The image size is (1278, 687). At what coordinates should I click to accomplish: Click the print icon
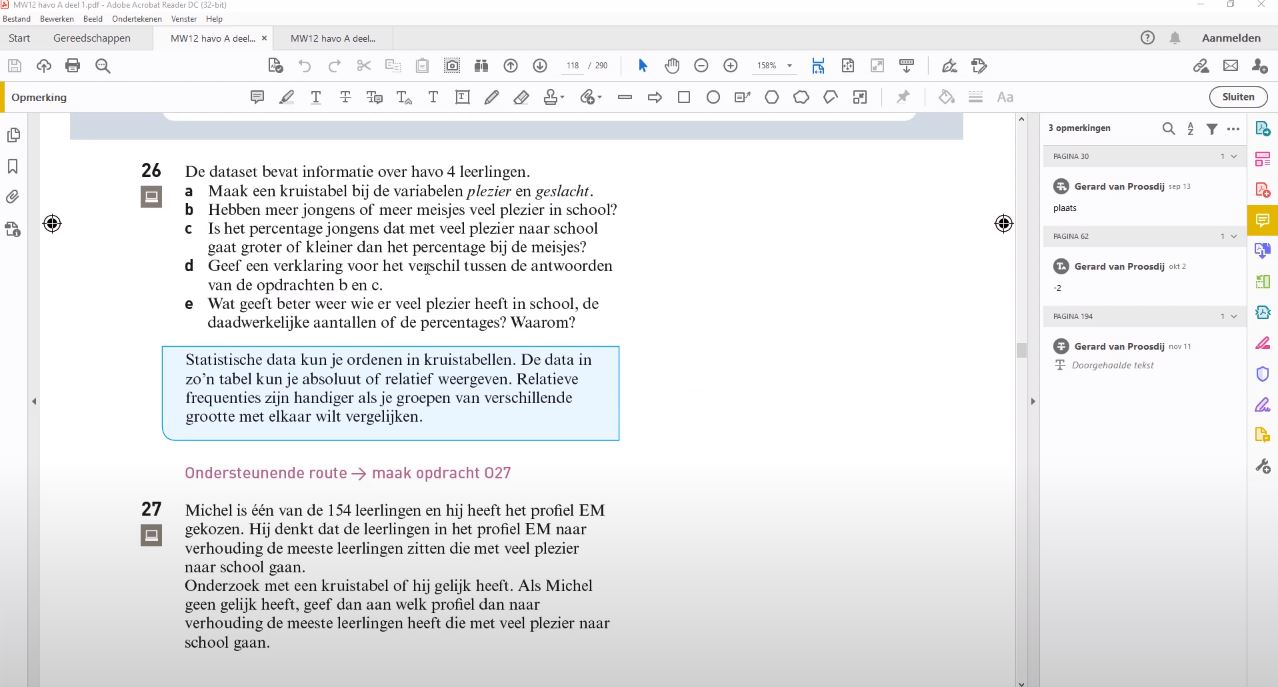[73, 66]
